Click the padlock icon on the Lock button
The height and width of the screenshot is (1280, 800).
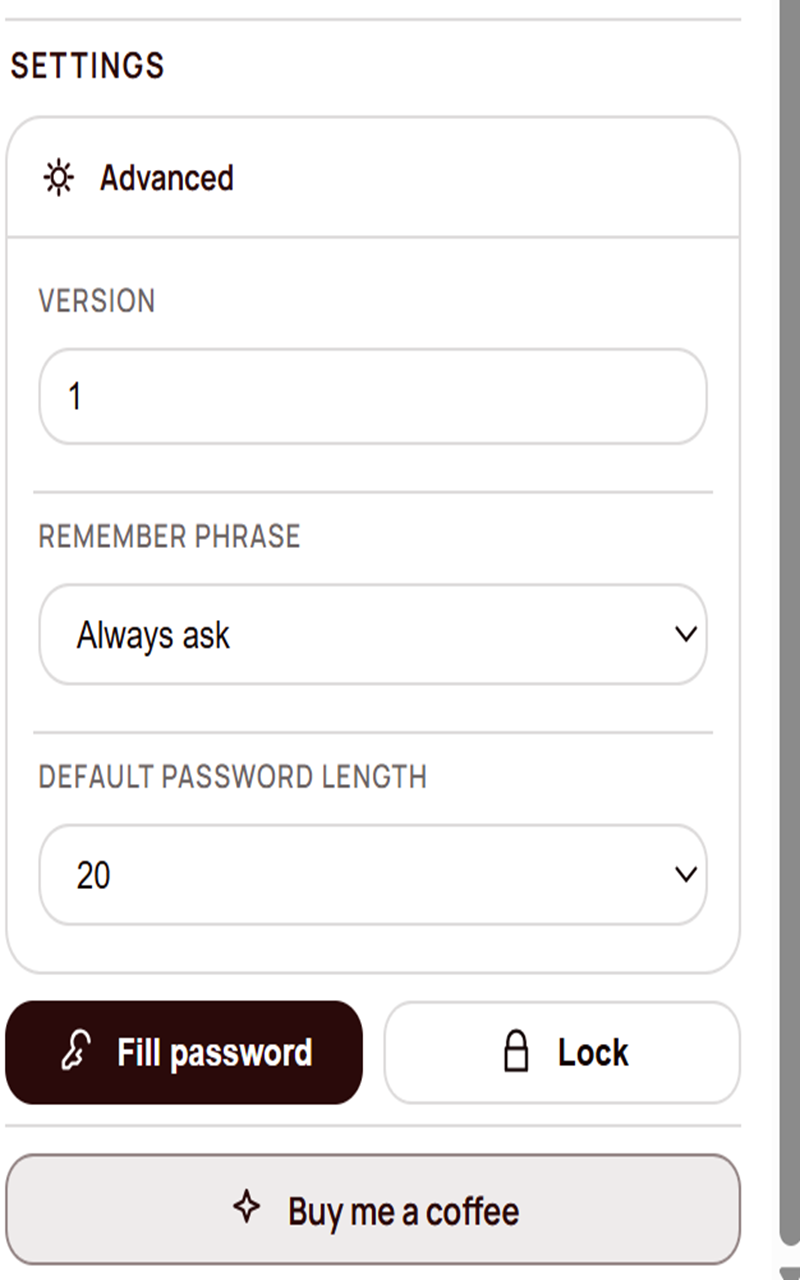click(x=516, y=1051)
